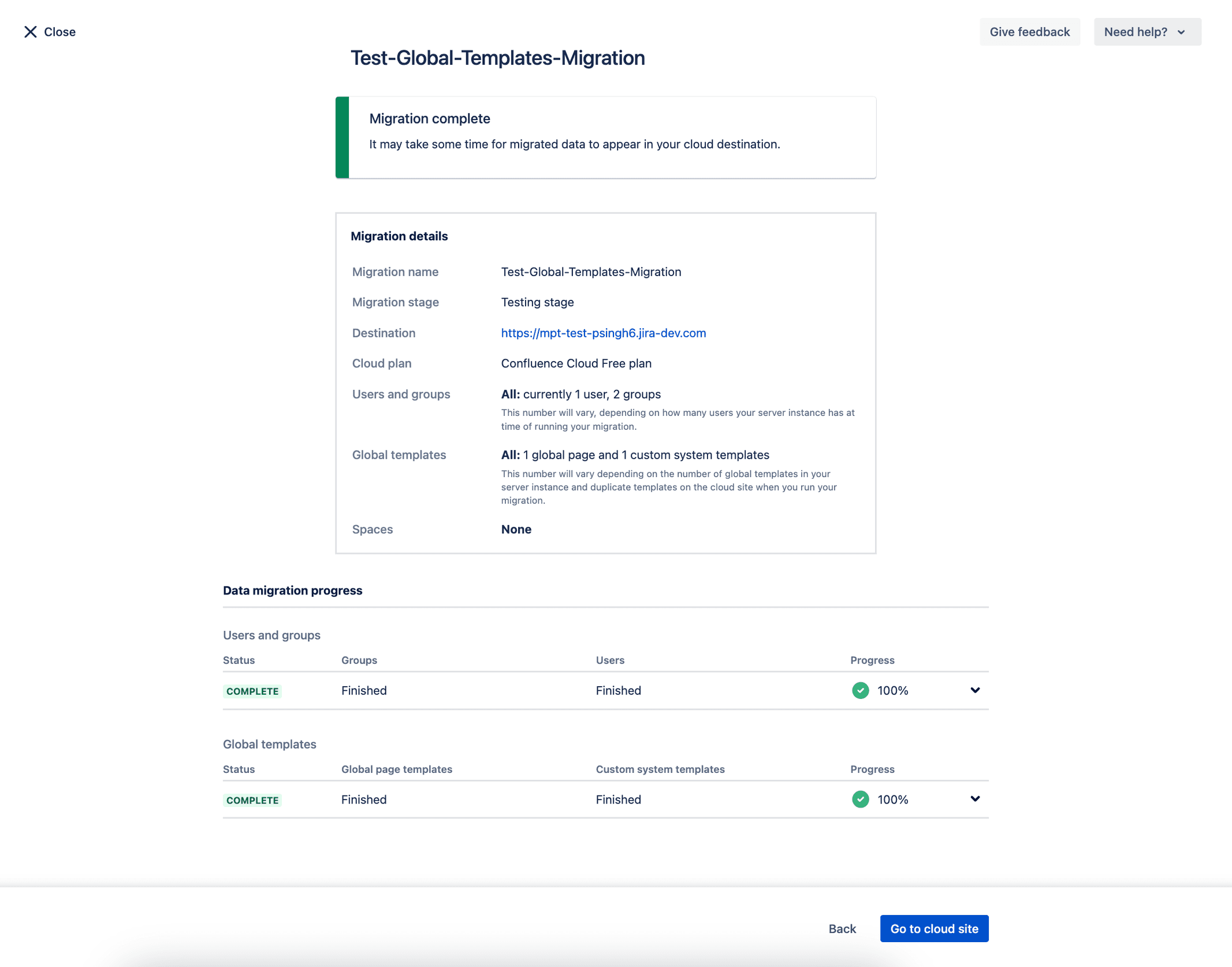Click 100% progress in Global templates row
Screen dimensions: 1232x967
click(892, 799)
